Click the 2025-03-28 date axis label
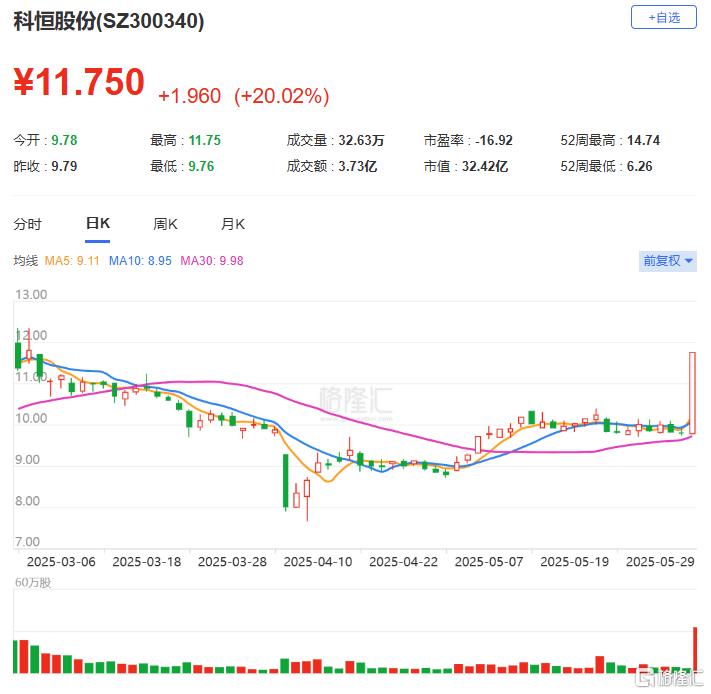711x694 pixels. click(x=232, y=562)
